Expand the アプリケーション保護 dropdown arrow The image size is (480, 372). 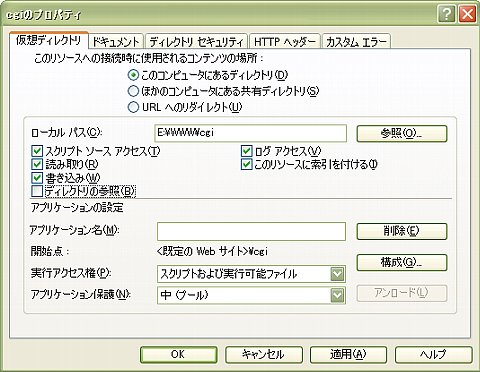pyautogui.click(x=337, y=295)
